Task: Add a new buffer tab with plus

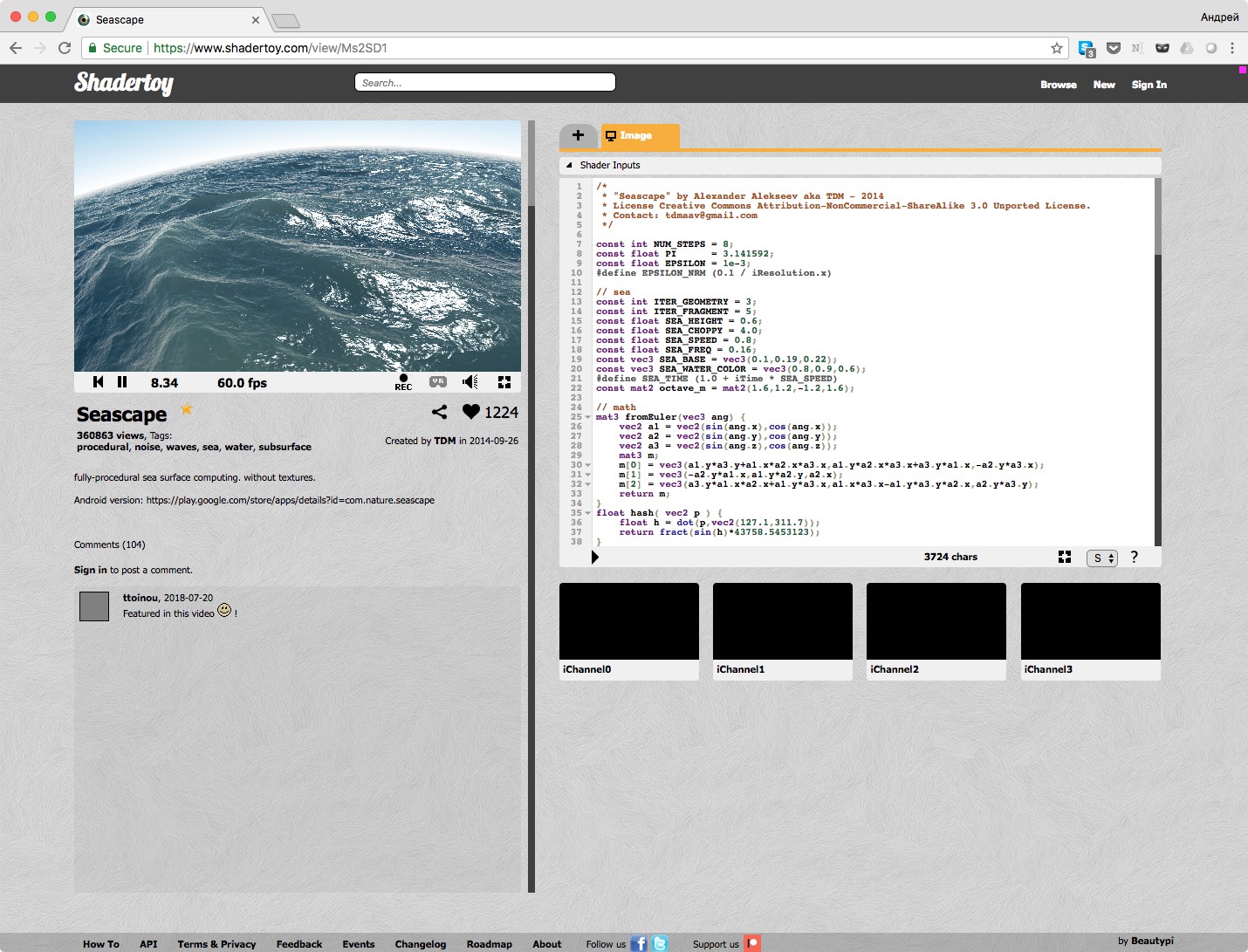Action: (578, 135)
